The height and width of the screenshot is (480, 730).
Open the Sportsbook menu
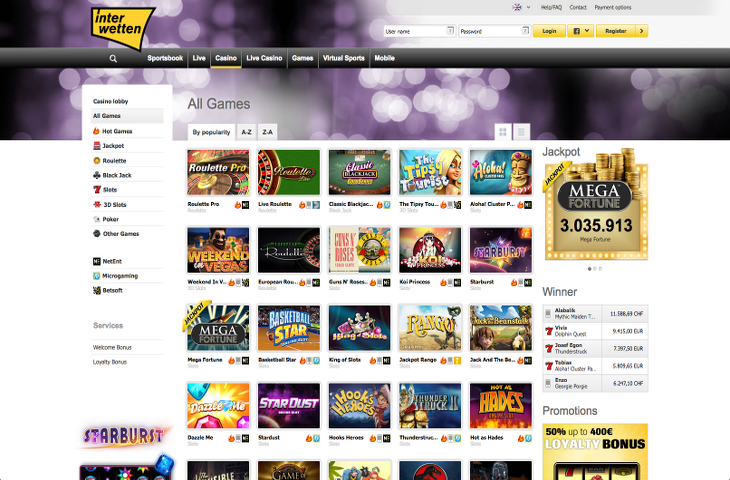click(x=165, y=58)
